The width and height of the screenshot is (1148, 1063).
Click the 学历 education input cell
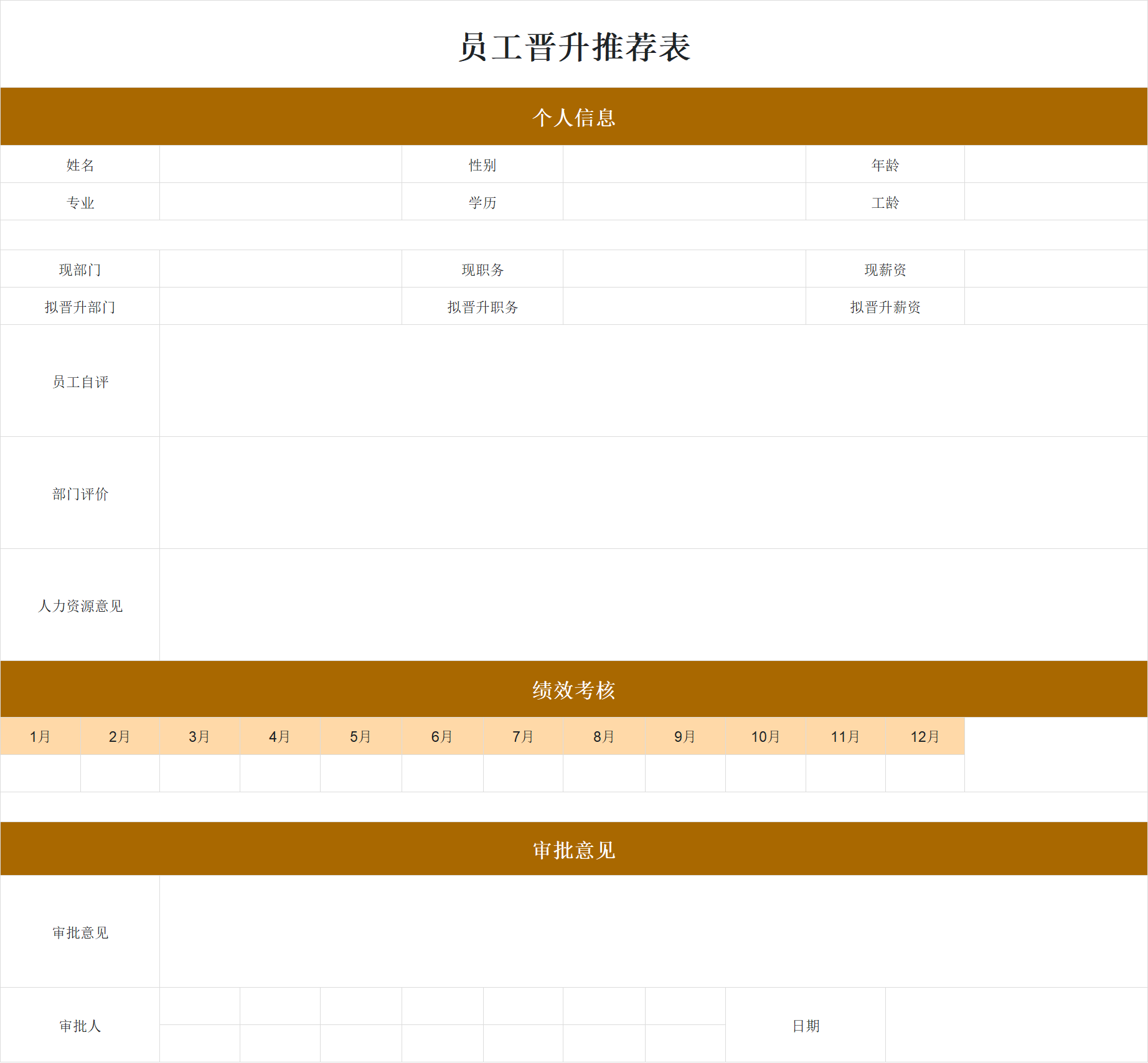684,201
